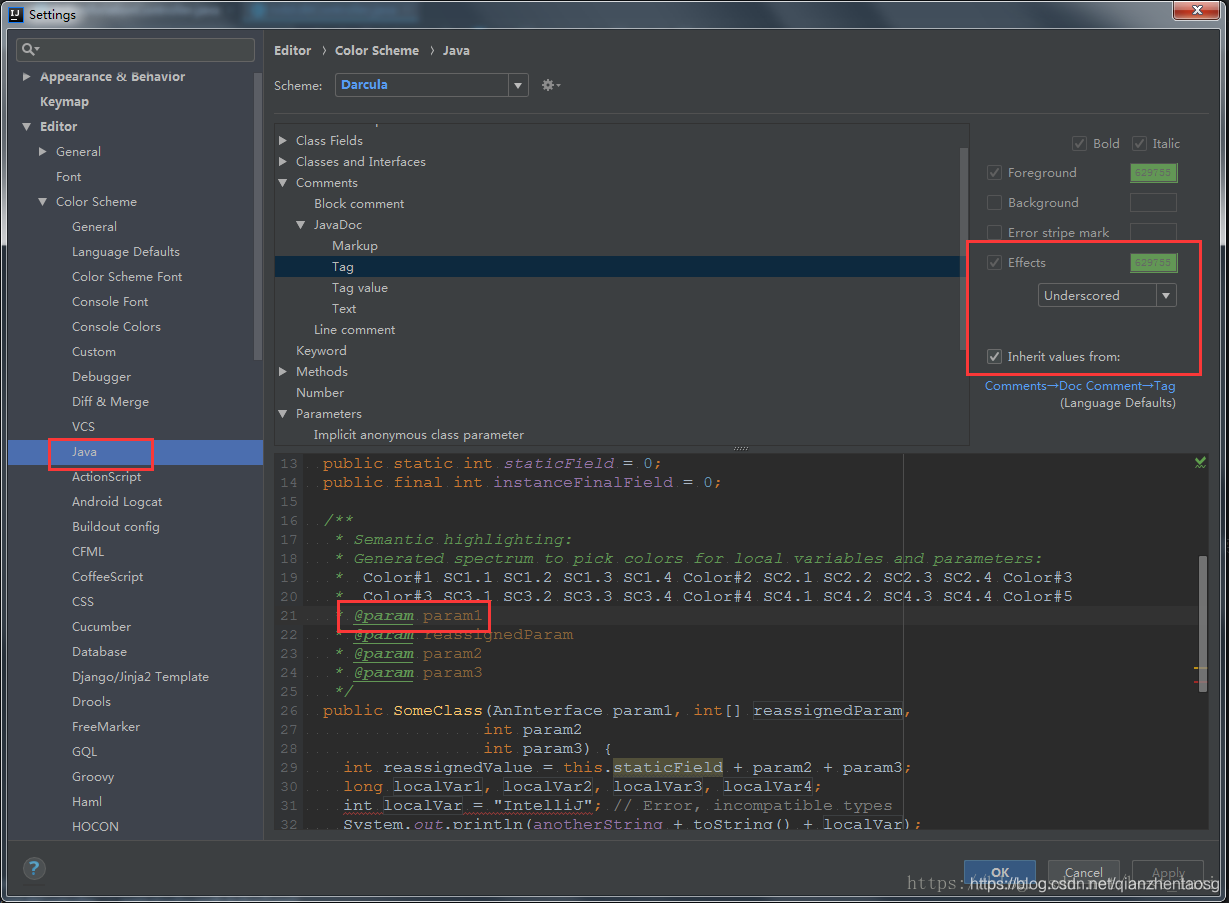The image size is (1229, 903).
Task: Select Java under Color Scheme
Action: point(84,452)
